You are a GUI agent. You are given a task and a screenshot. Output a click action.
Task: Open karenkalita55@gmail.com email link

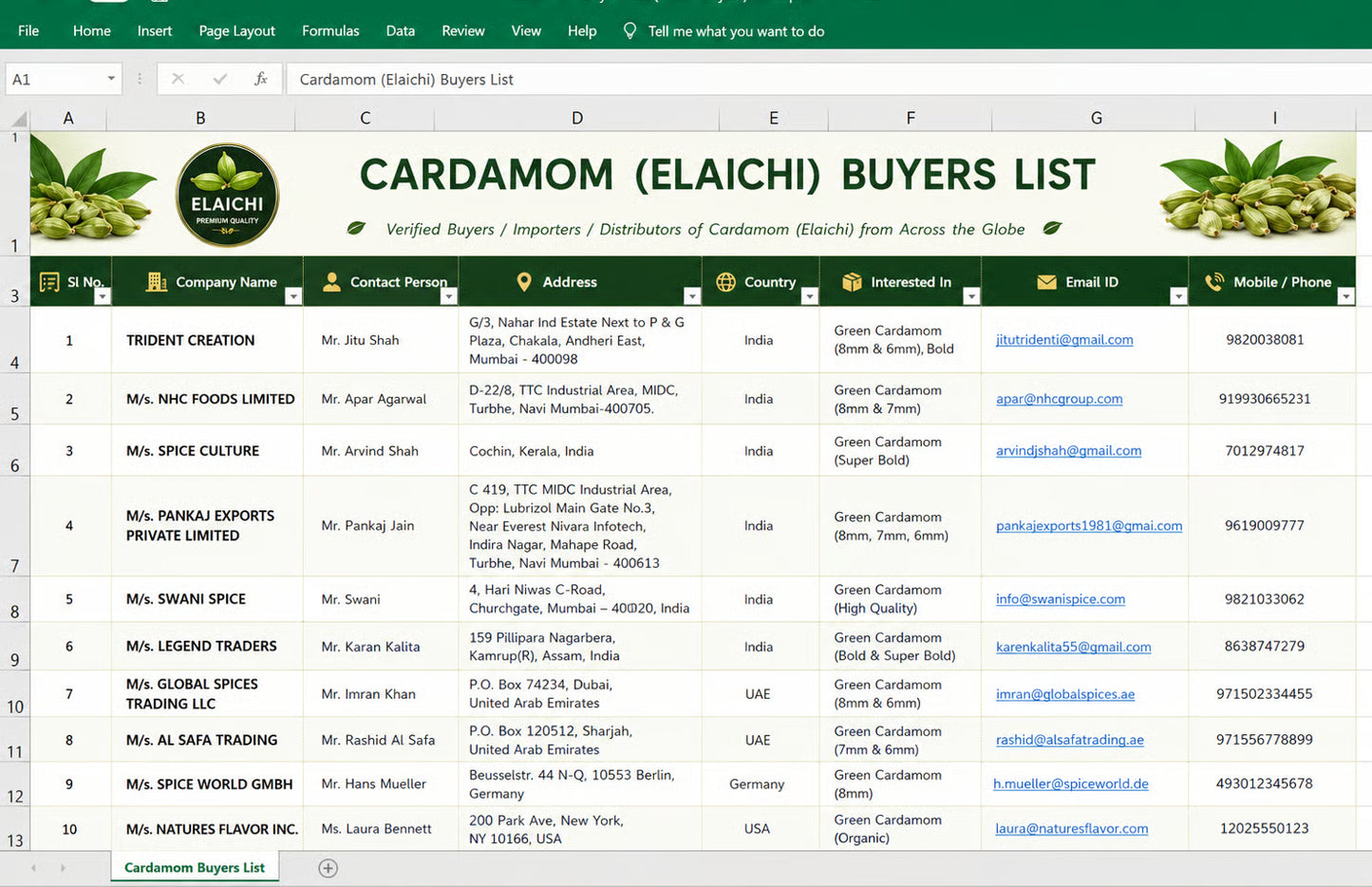pyautogui.click(x=1073, y=647)
